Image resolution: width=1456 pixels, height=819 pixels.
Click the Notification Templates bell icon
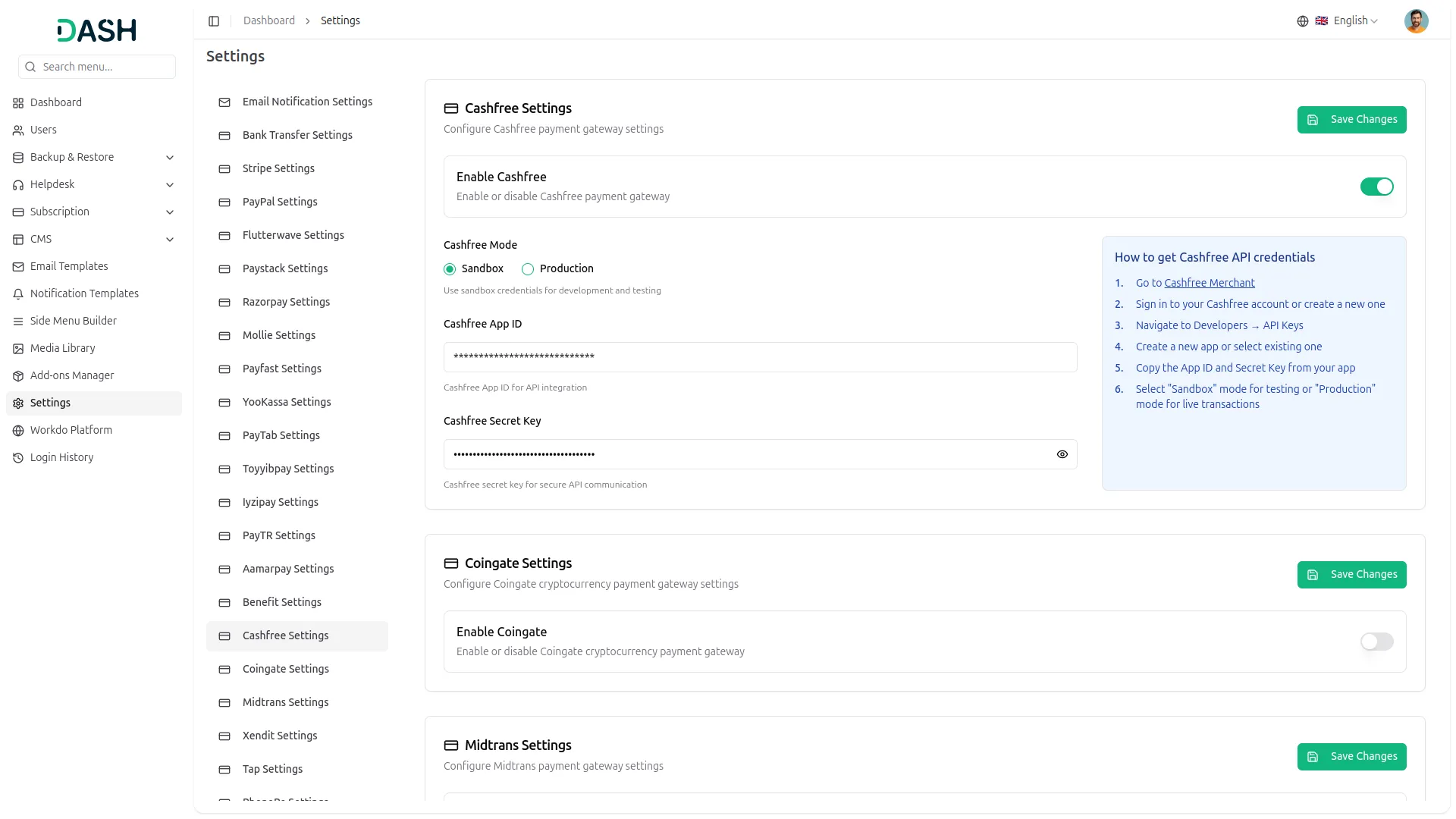tap(18, 294)
